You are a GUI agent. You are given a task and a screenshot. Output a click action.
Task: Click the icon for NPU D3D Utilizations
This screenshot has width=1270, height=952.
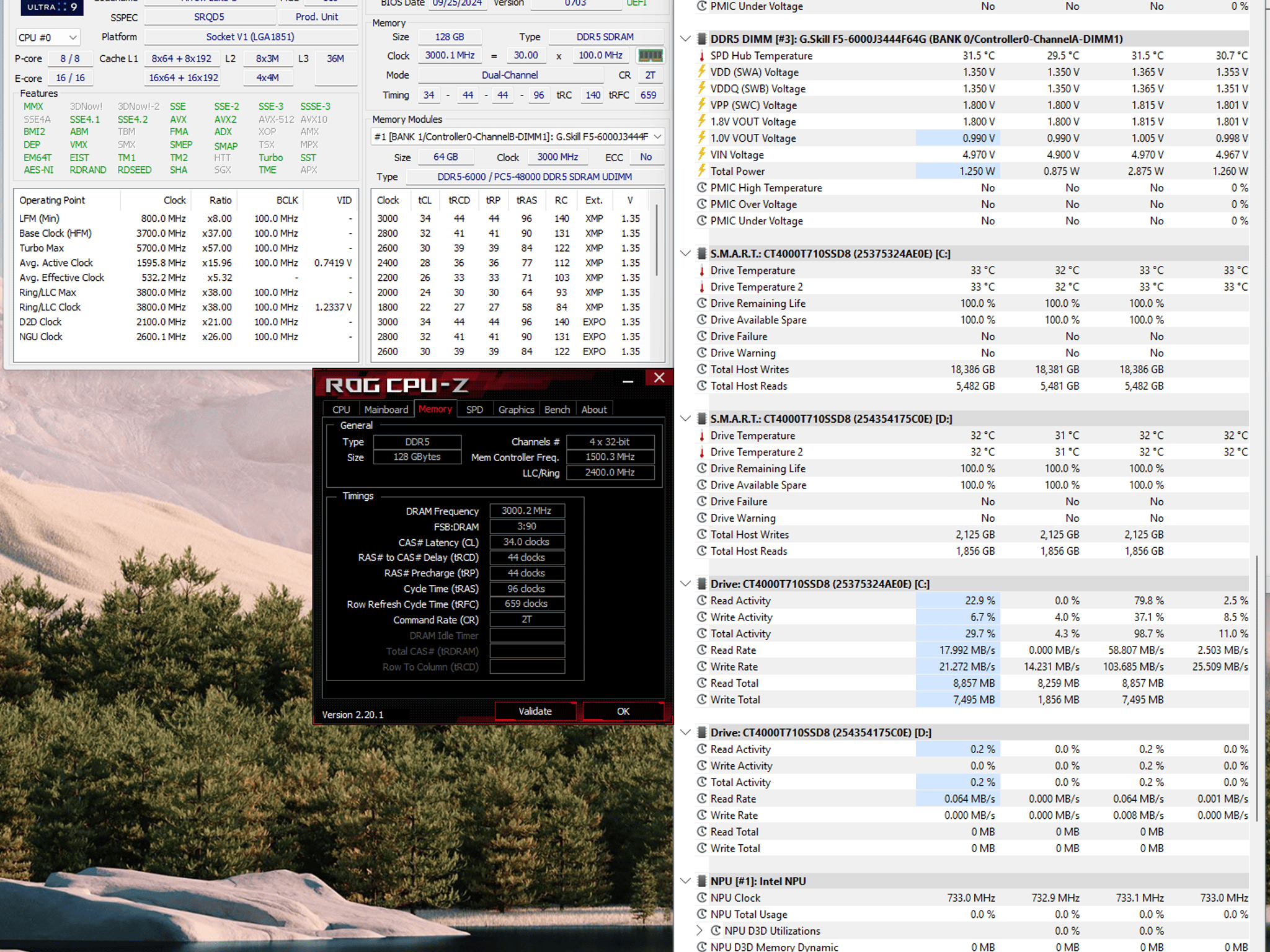click(x=716, y=931)
